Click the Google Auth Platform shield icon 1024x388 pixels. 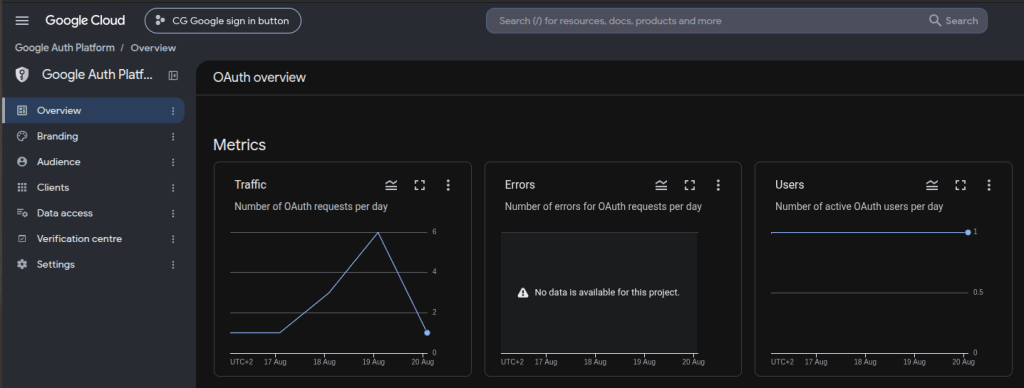pos(22,75)
